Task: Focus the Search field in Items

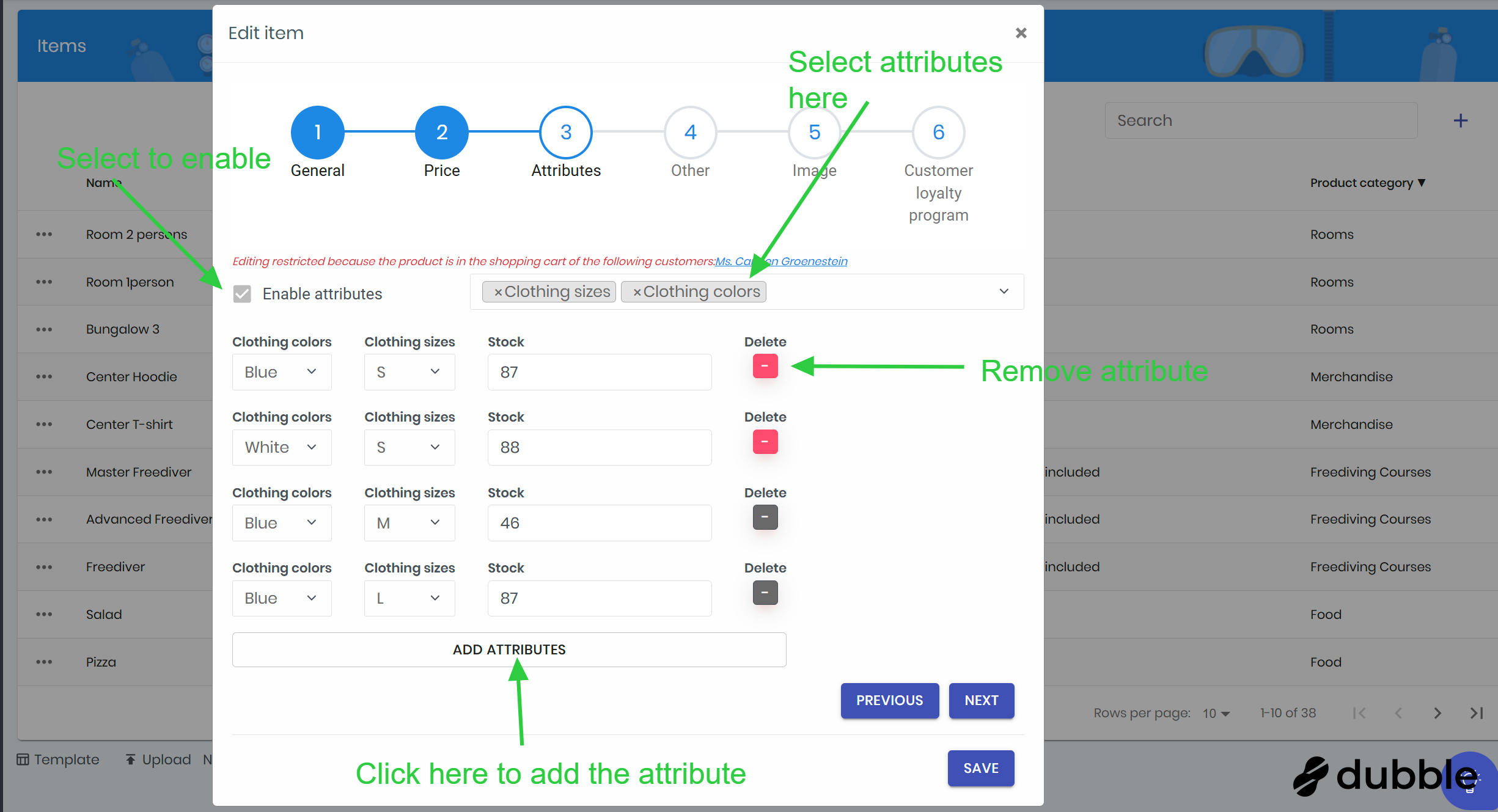Action: coord(1261,120)
